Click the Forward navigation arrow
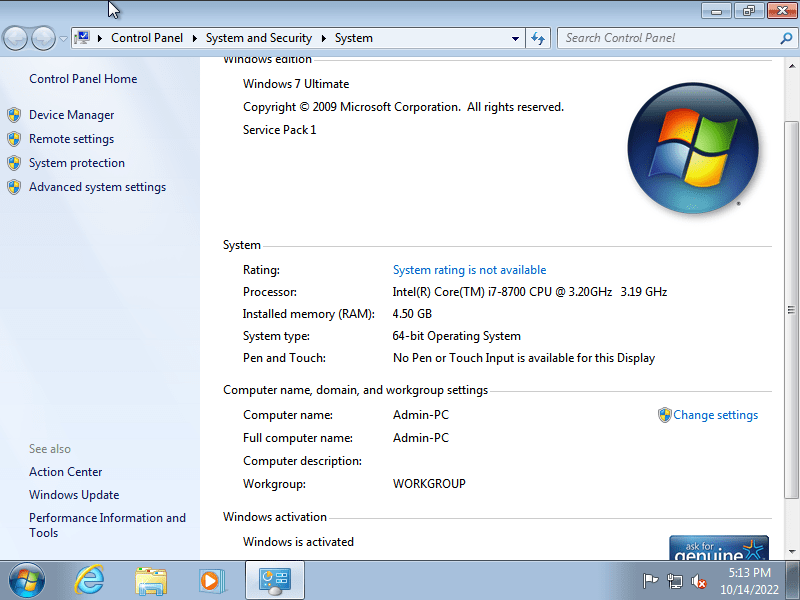This screenshot has width=800, height=600. [43, 38]
